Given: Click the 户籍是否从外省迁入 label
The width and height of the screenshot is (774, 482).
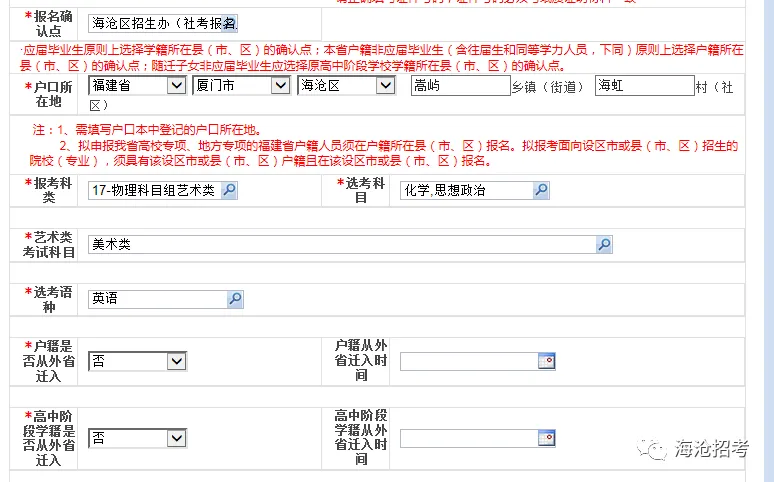Looking at the screenshot, I should tap(48, 362).
